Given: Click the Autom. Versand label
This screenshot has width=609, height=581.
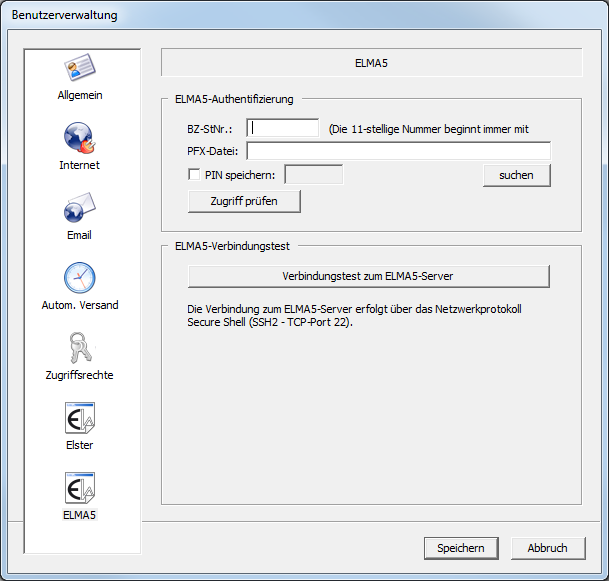Looking at the screenshot, I should point(80,305).
